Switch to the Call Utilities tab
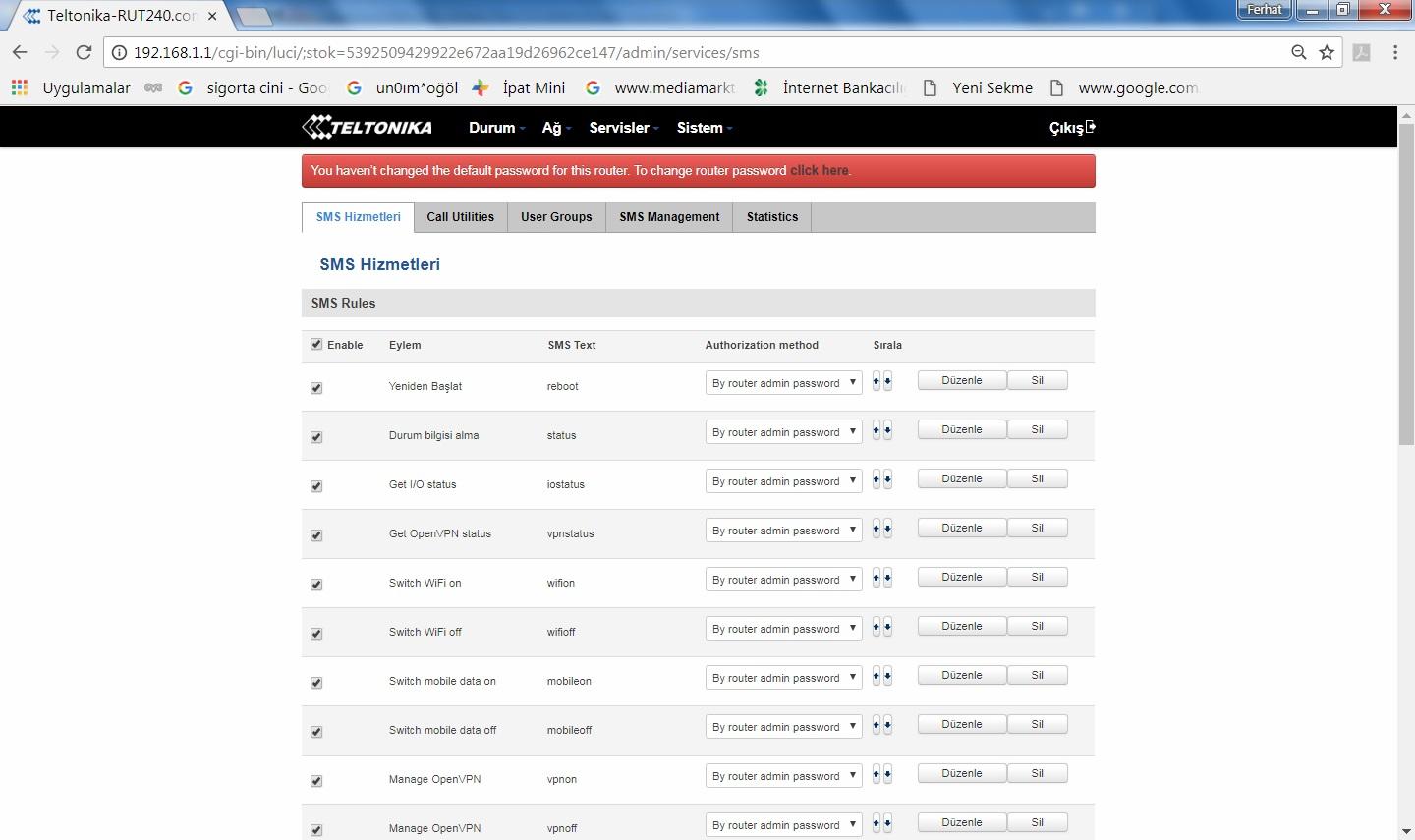The width and height of the screenshot is (1415, 840). coord(460,217)
